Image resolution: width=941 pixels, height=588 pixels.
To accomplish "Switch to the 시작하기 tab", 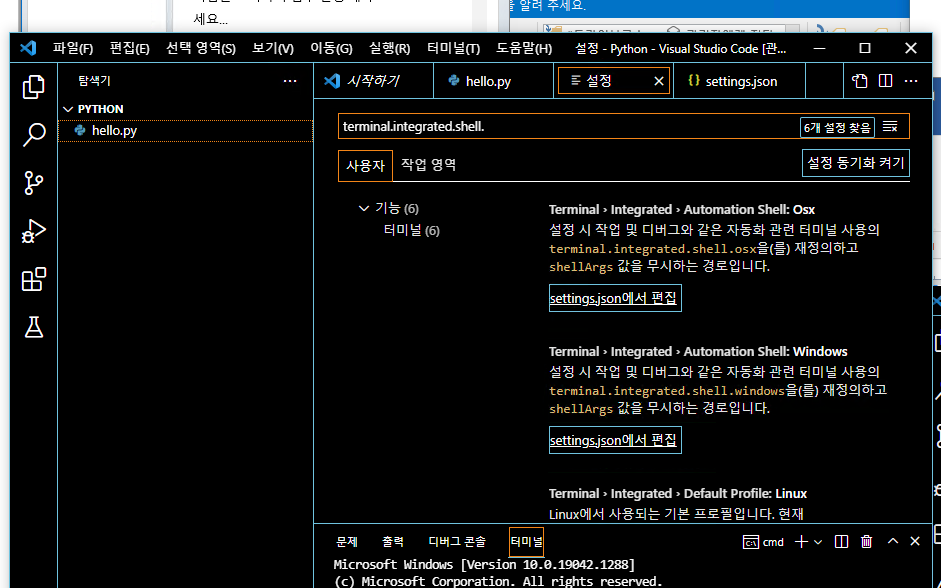I will (x=373, y=81).
